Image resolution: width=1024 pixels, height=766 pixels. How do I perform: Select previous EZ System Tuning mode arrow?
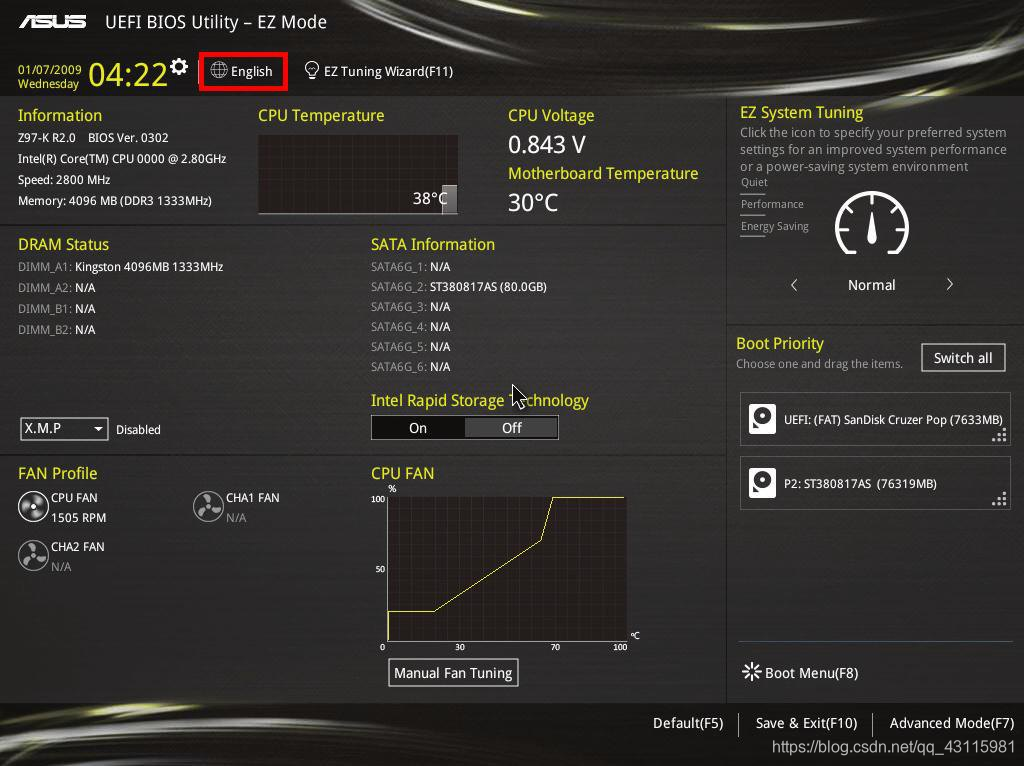(794, 285)
